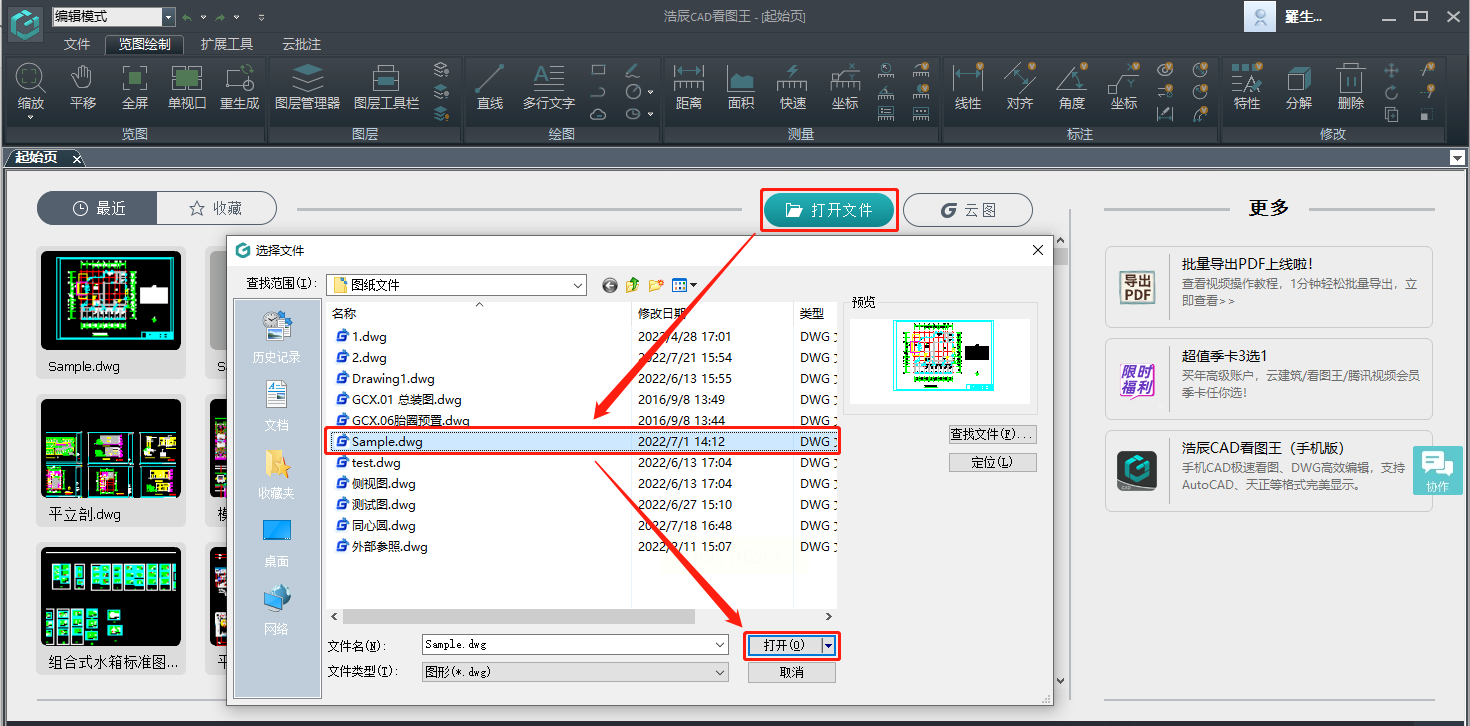
Task: Choose the 多行文字 multiline text tool
Action: click(x=548, y=86)
